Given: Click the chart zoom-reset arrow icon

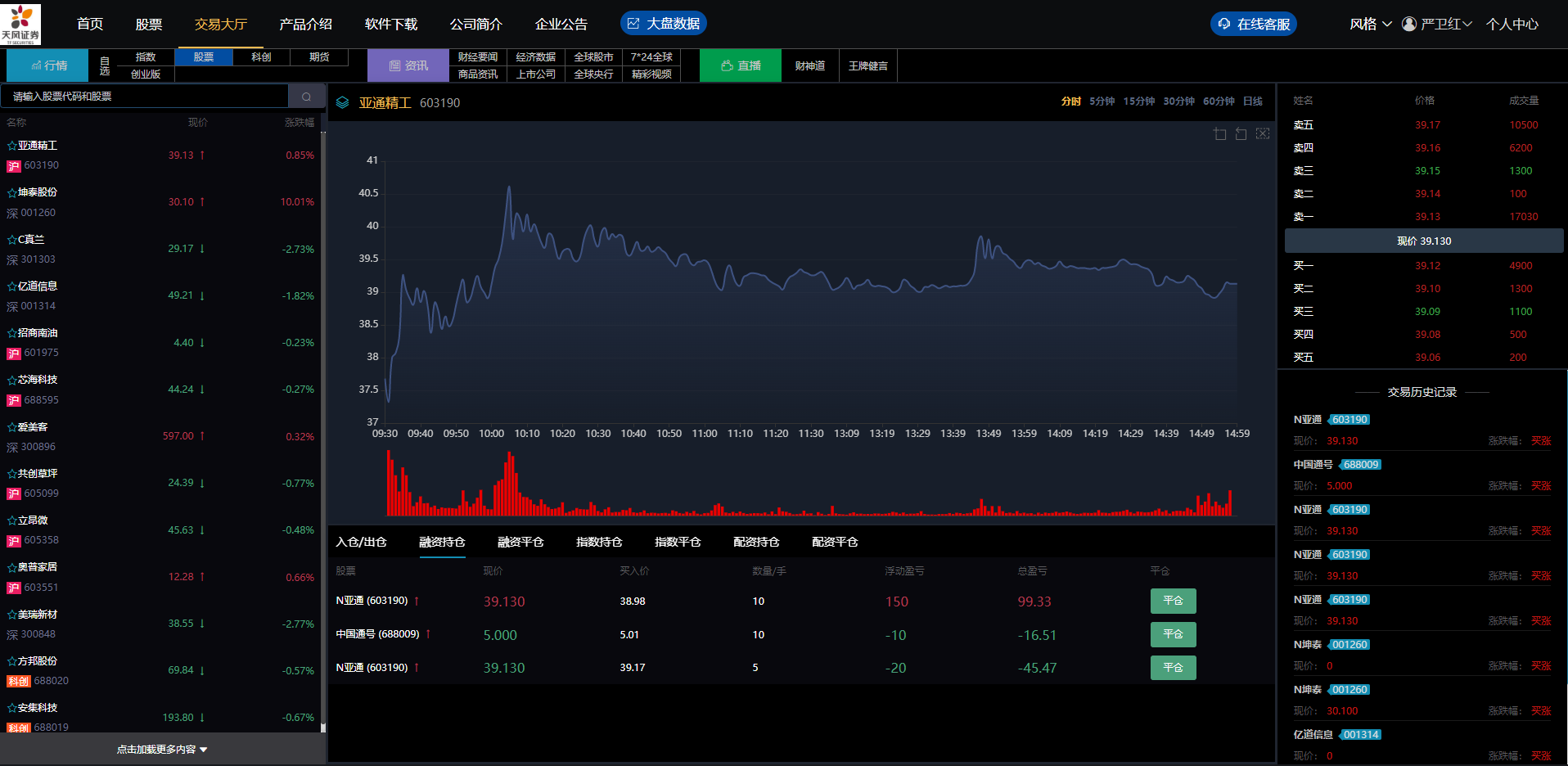Looking at the screenshot, I should [1241, 133].
